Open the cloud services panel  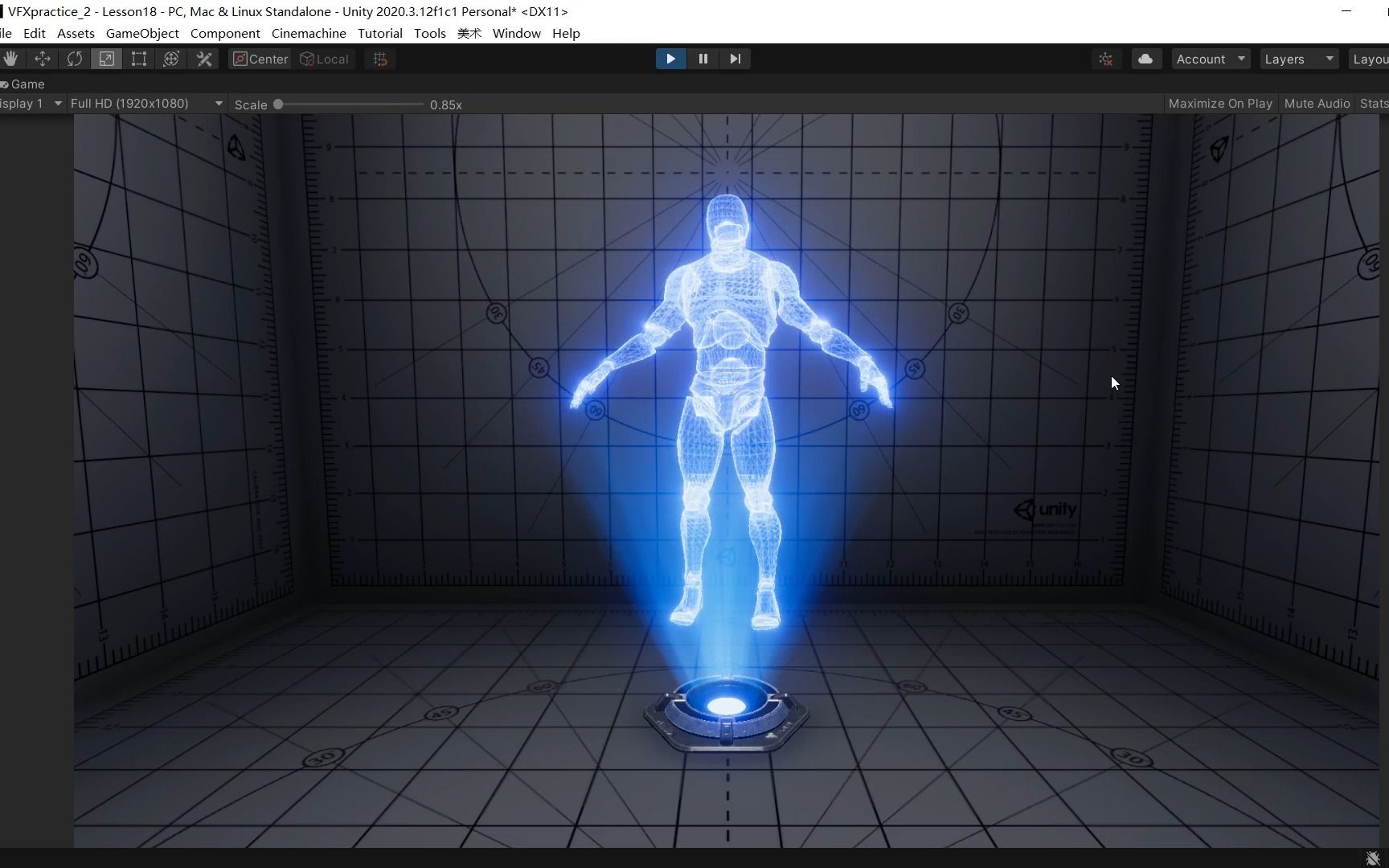(1145, 59)
